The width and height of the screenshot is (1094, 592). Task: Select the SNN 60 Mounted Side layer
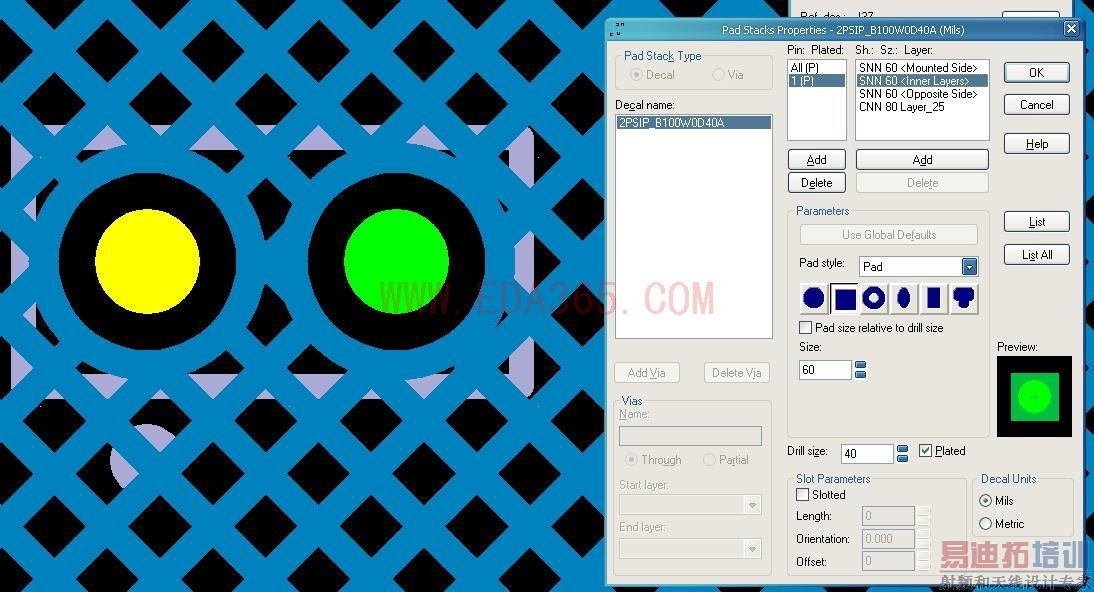[922, 68]
